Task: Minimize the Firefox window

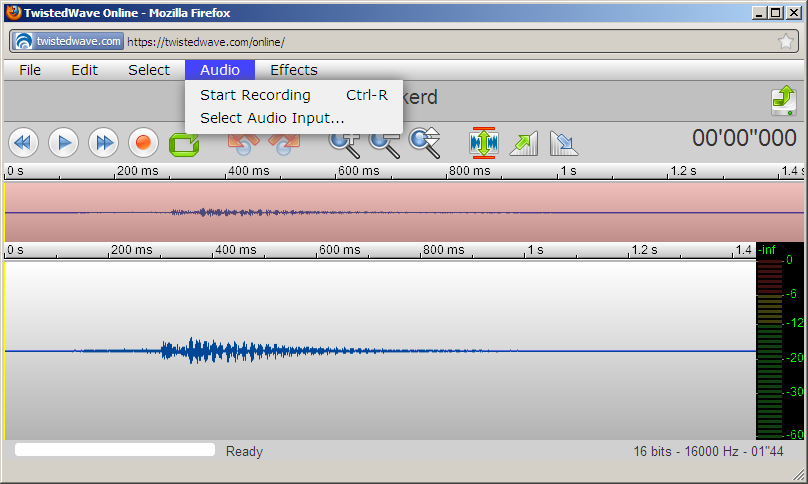Action: (759, 12)
